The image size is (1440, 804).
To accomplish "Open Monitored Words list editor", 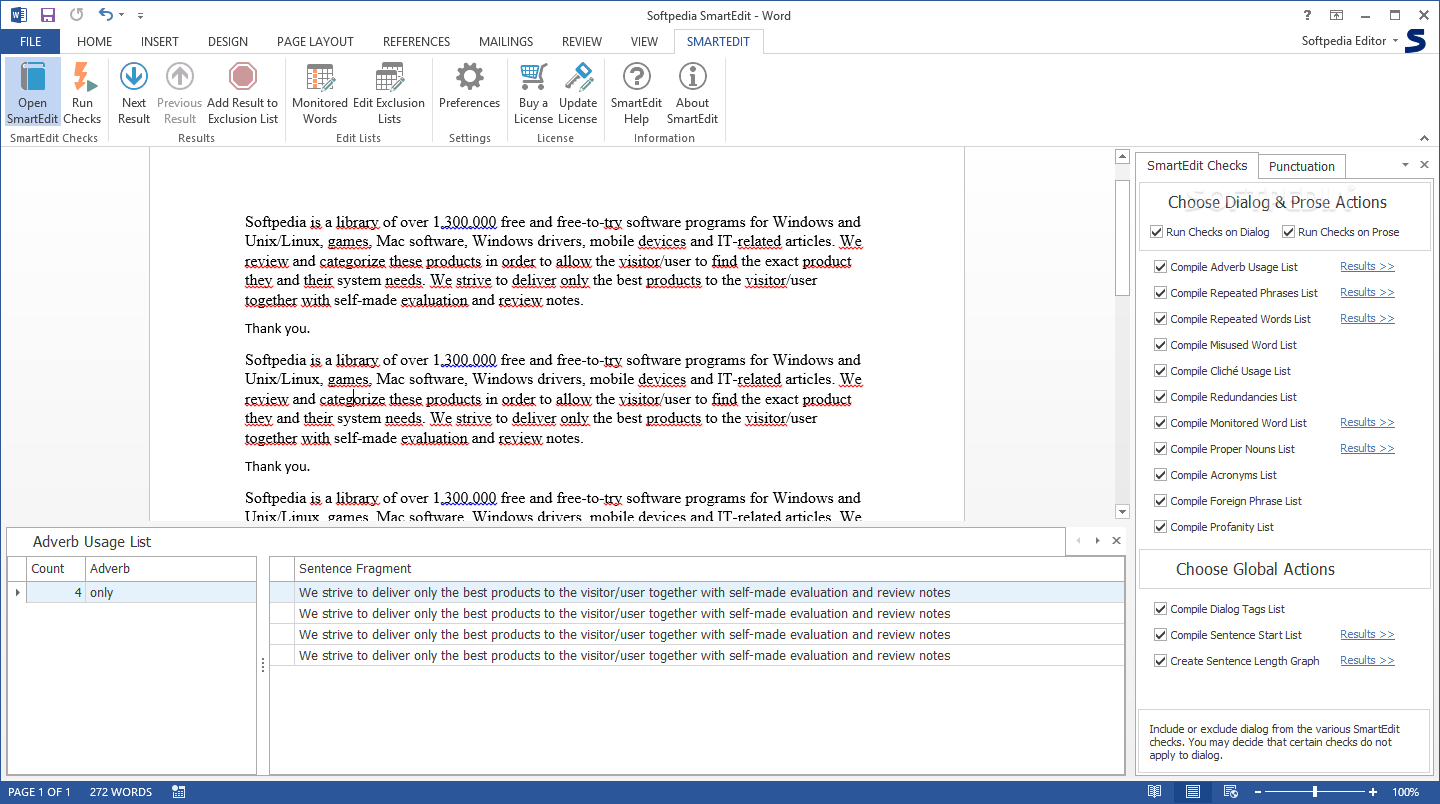I will click(x=320, y=93).
